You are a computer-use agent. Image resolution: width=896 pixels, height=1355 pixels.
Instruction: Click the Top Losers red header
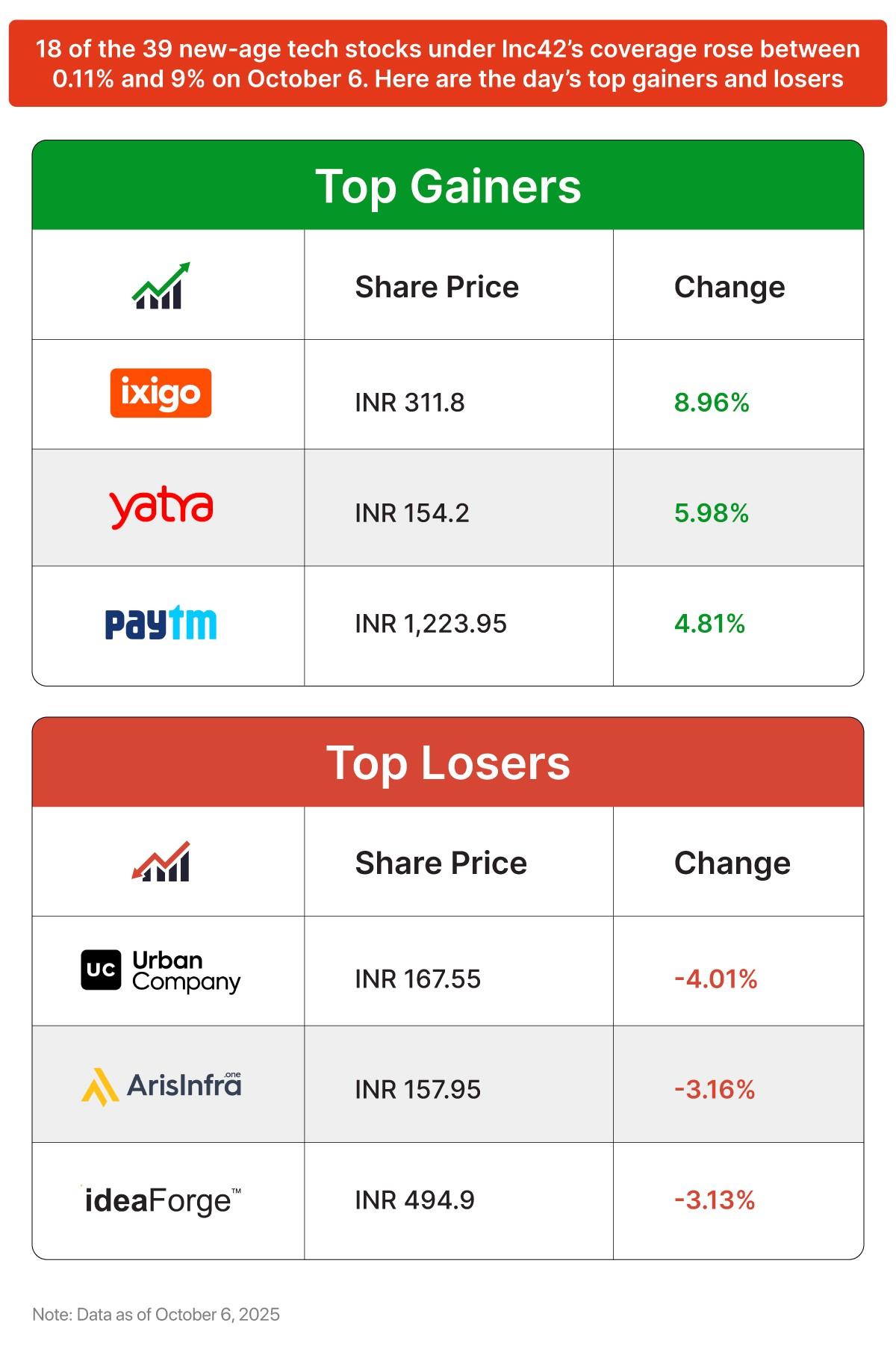click(x=448, y=763)
